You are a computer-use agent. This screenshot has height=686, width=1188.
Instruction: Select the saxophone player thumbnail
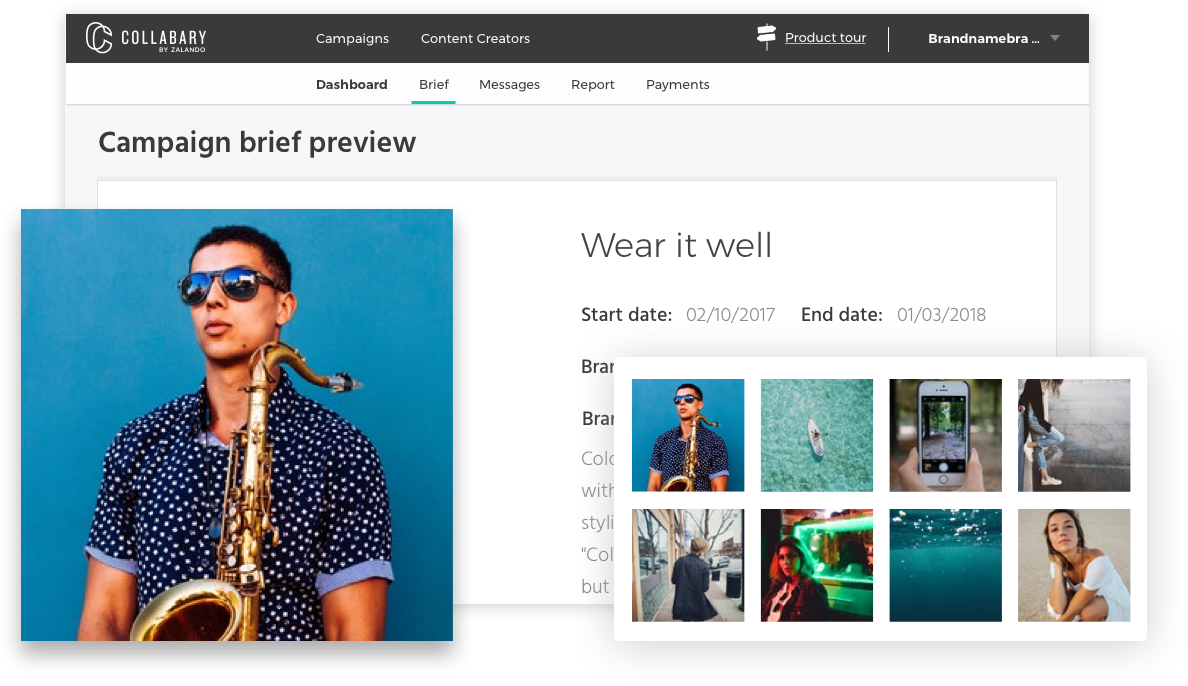tap(688, 435)
